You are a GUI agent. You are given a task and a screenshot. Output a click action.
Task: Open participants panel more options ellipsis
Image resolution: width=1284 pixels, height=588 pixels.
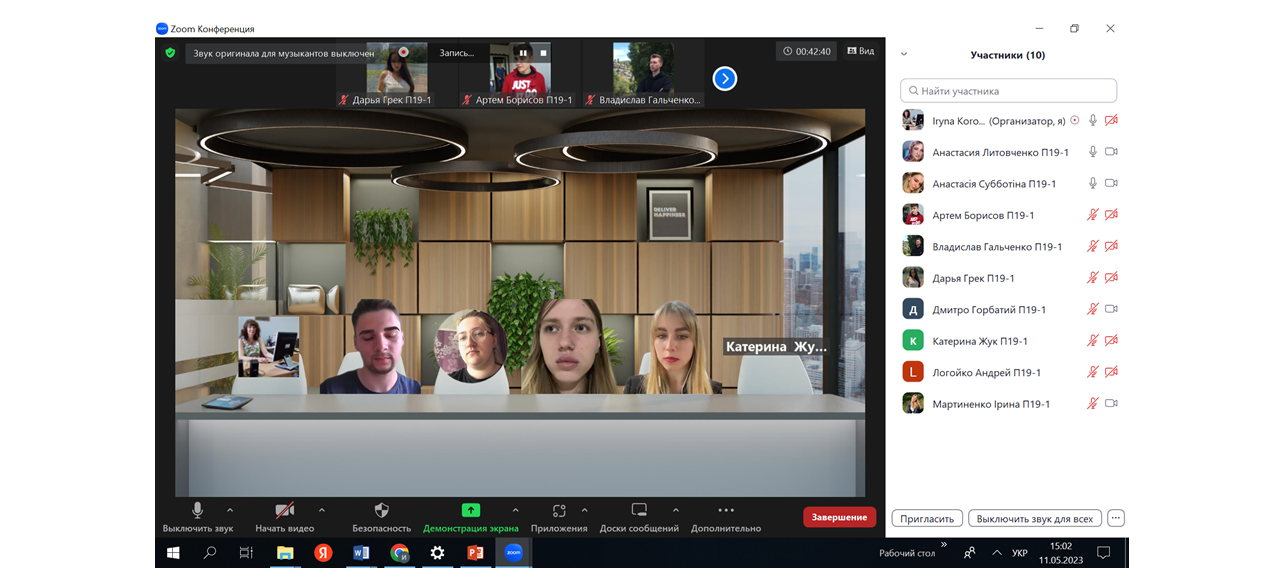coord(1117,519)
